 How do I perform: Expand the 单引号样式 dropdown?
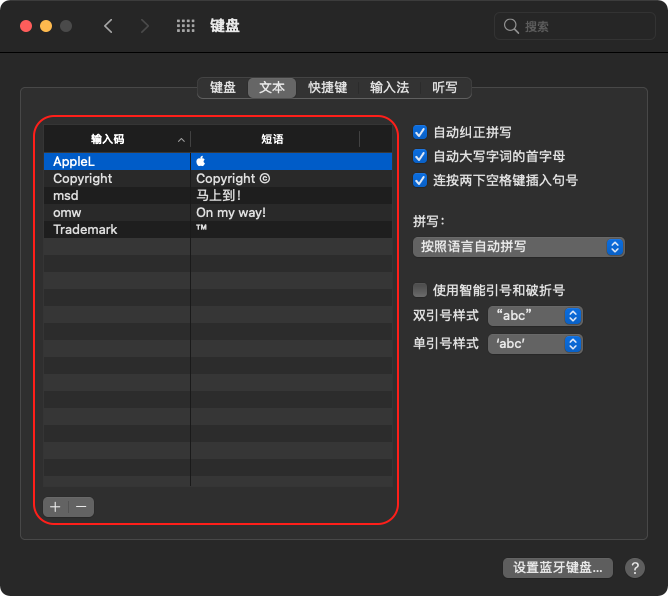[535, 344]
